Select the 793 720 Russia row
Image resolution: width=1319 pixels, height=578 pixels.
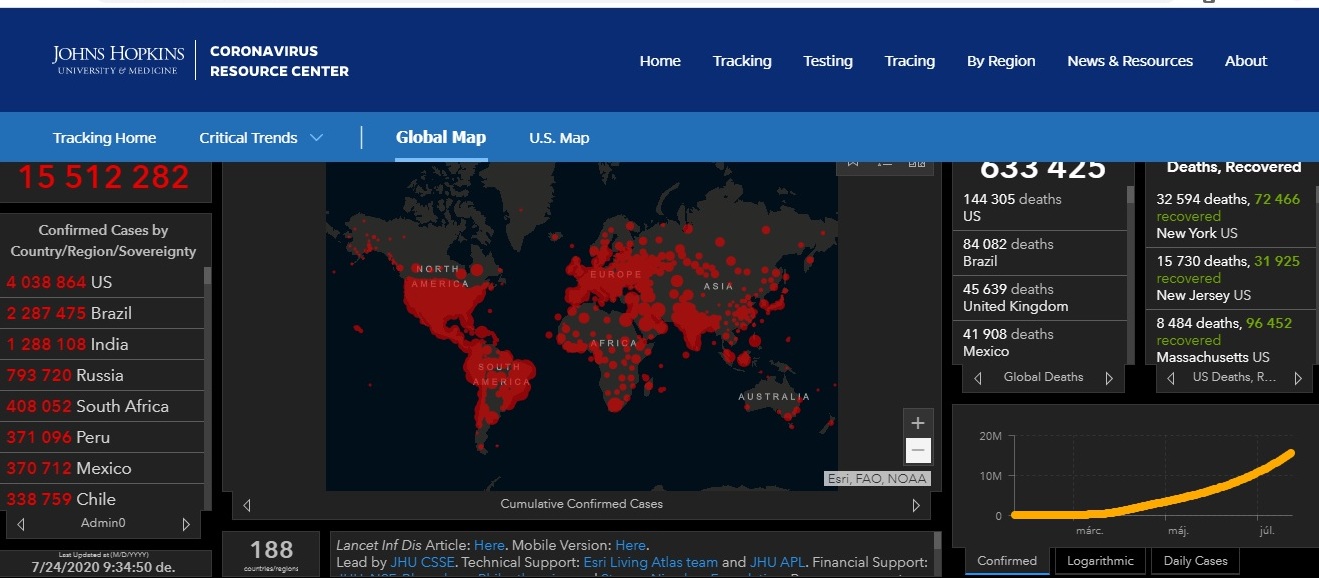point(103,375)
